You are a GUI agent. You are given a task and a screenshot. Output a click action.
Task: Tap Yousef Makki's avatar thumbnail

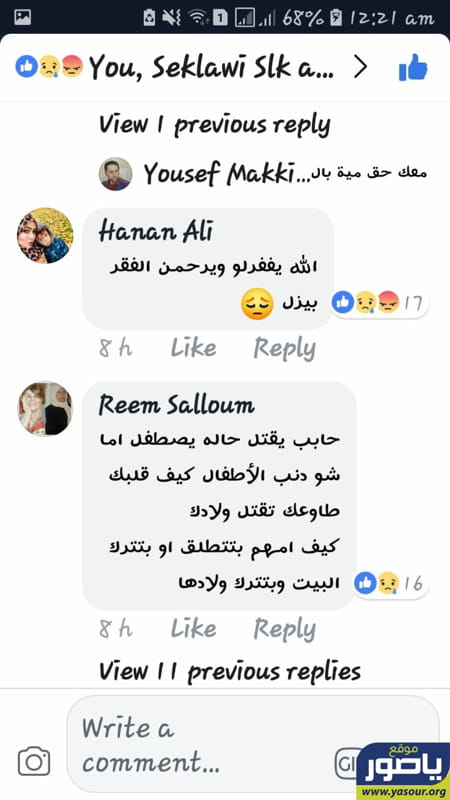click(x=115, y=174)
